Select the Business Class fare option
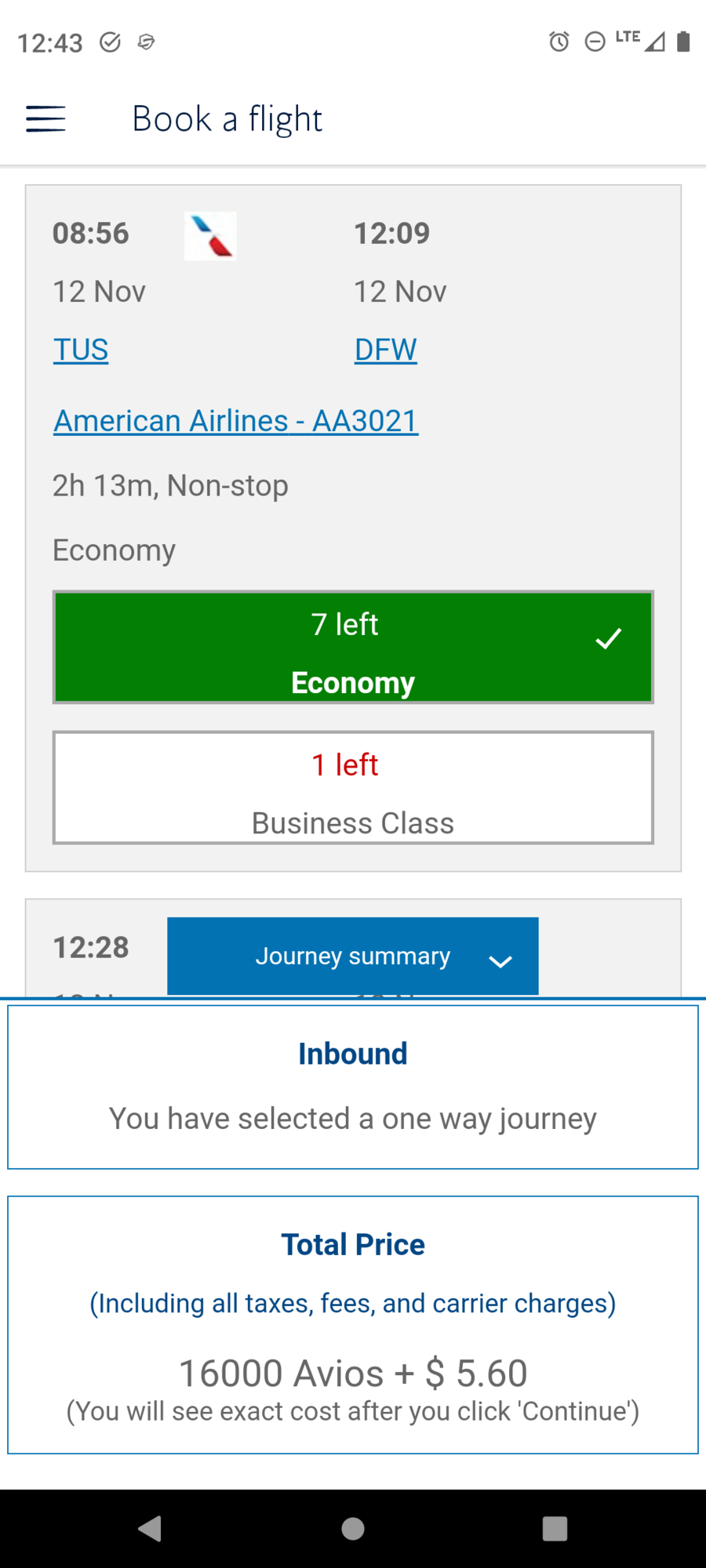This screenshot has width=706, height=1568. (352, 787)
